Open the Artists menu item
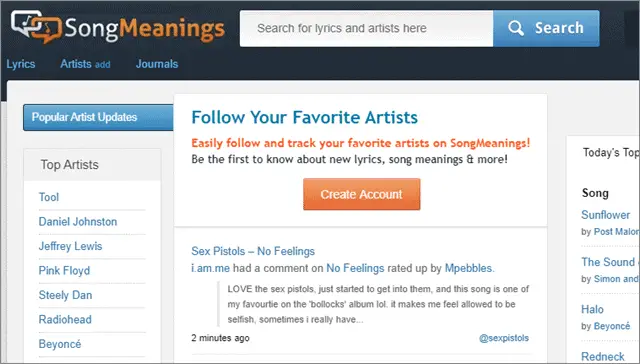 coord(76,64)
